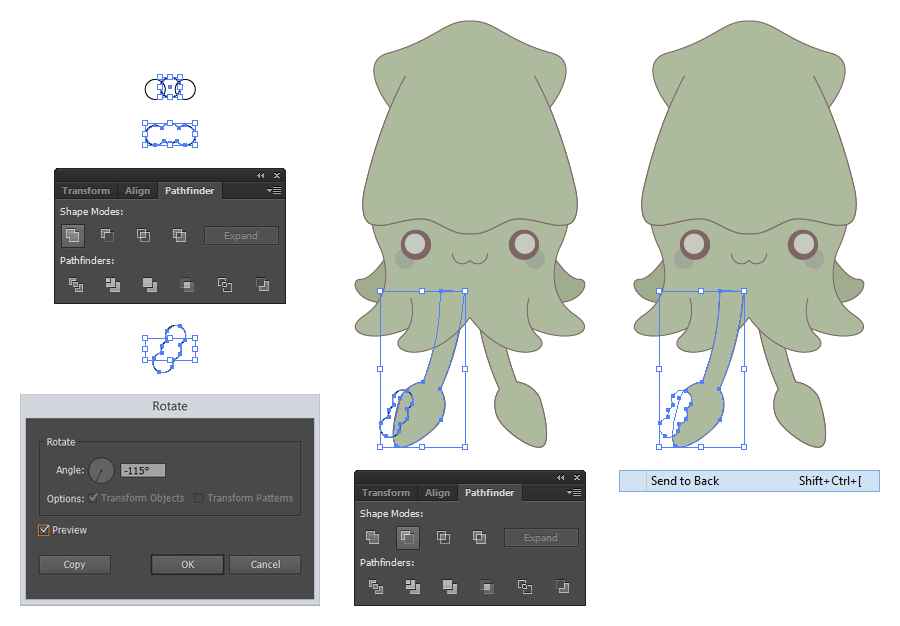Click Exclude in the panel above the Rotate dialog

click(180, 235)
